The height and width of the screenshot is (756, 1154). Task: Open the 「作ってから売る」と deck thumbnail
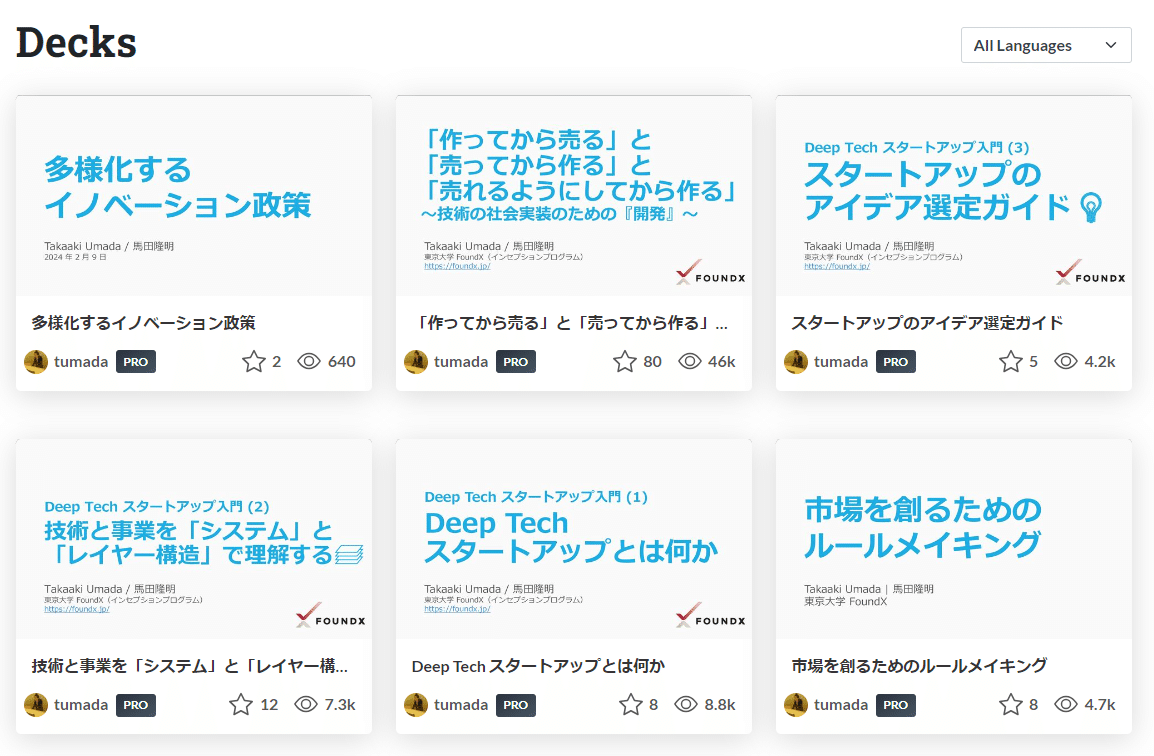[574, 196]
